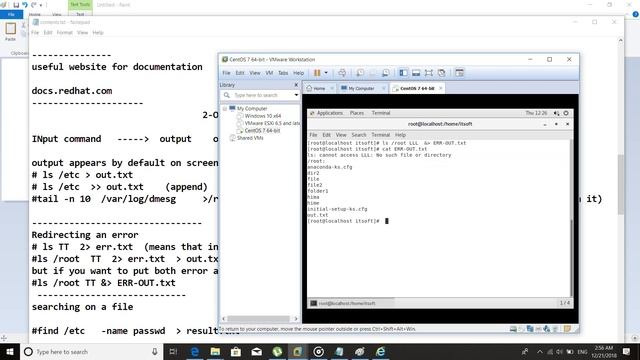This screenshot has height=360, width=640.
Task: Switch to the Home tab in VMware
Action: click(x=319, y=88)
